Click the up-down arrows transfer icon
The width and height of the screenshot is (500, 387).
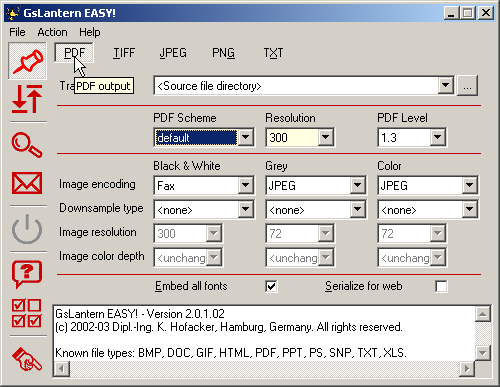[27, 99]
